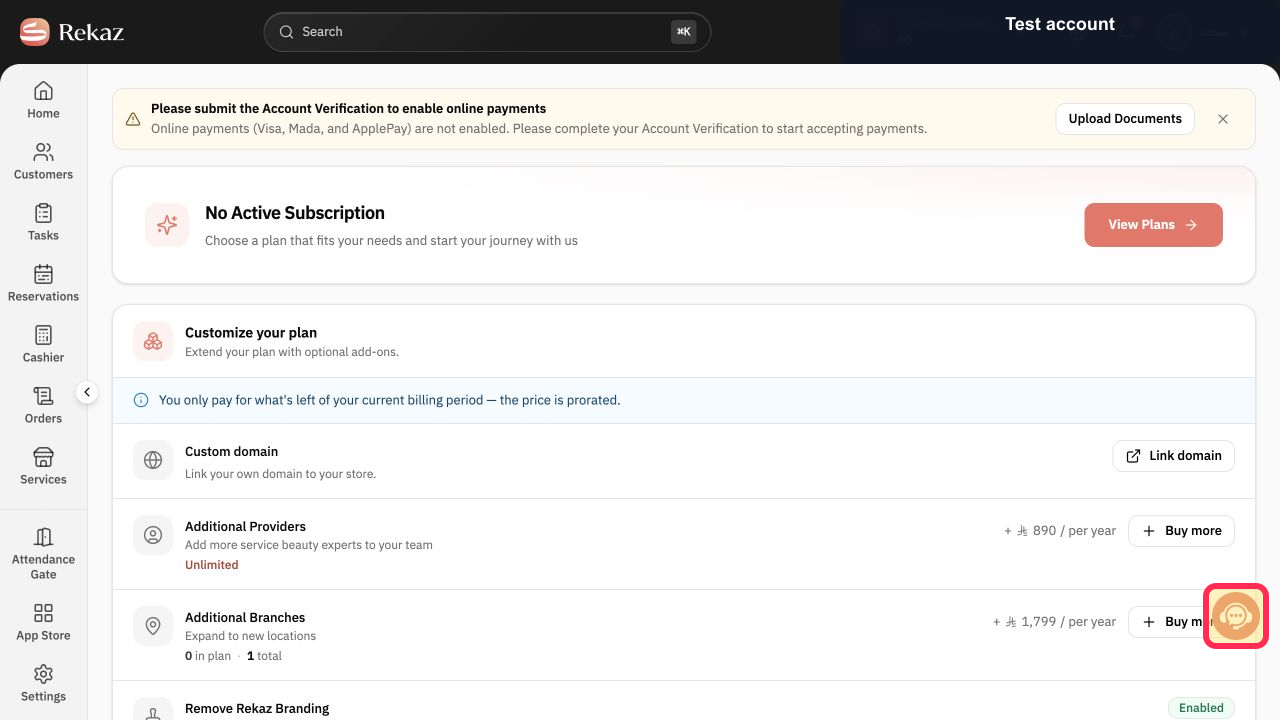Image resolution: width=1280 pixels, height=720 pixels.
Task: Click Upload Documents button
Action: coord(1125,119)
